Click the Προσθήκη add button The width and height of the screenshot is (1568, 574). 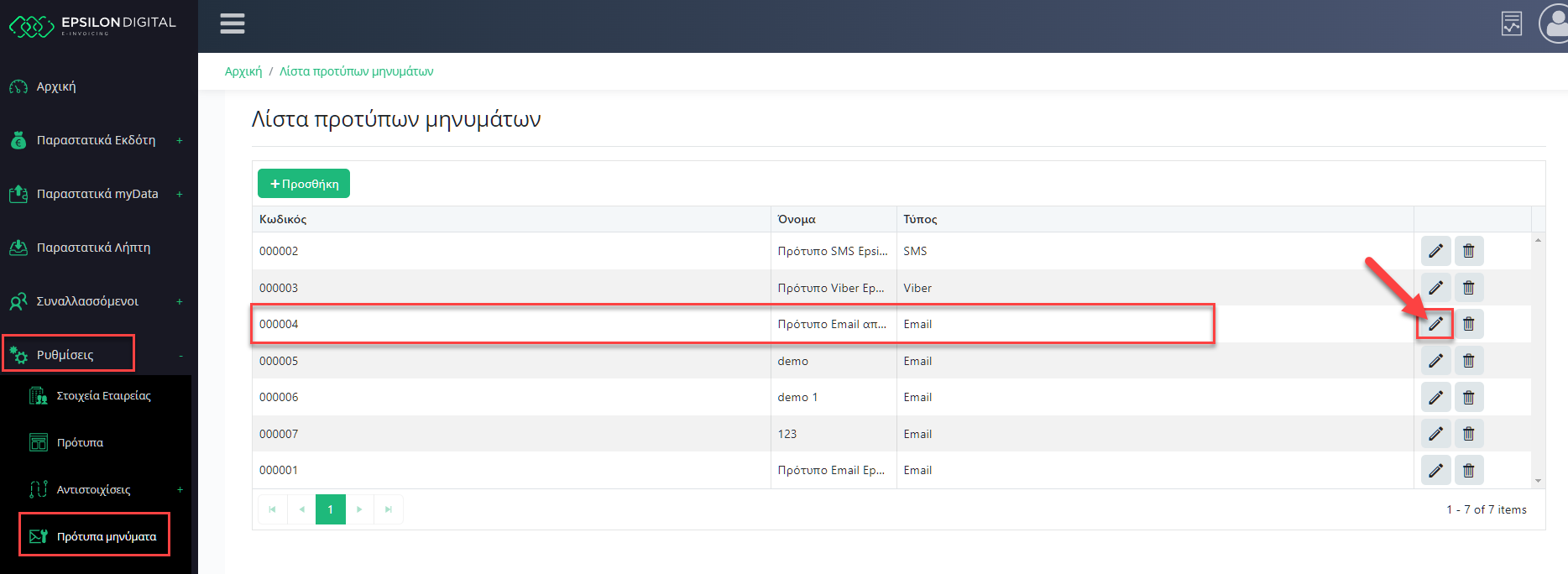pos(304,184)
